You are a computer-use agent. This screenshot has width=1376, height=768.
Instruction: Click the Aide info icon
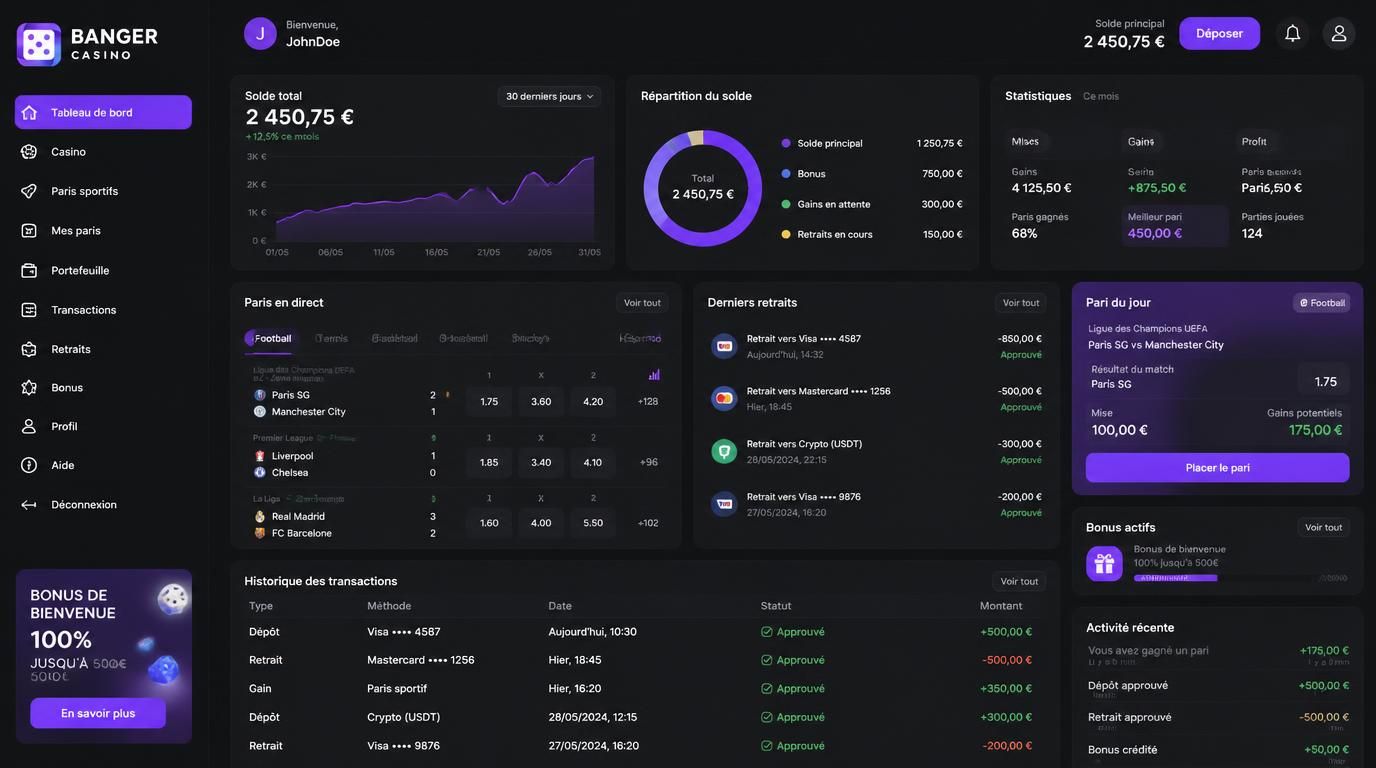point(29,465)
